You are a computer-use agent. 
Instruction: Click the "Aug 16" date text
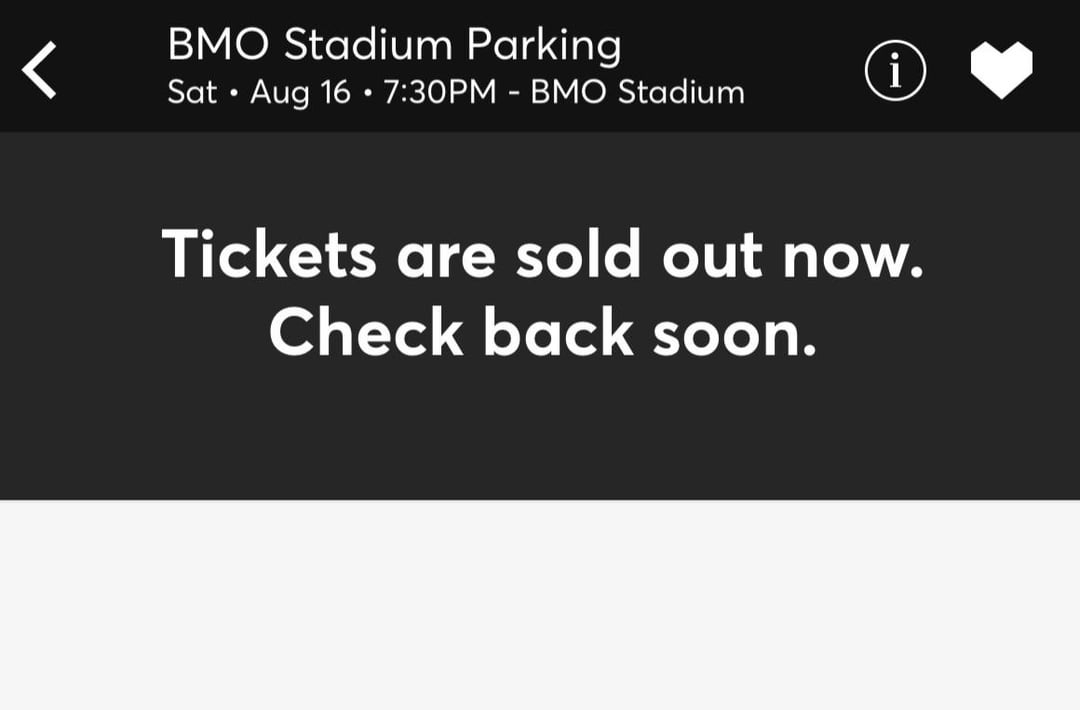(300, 93)
